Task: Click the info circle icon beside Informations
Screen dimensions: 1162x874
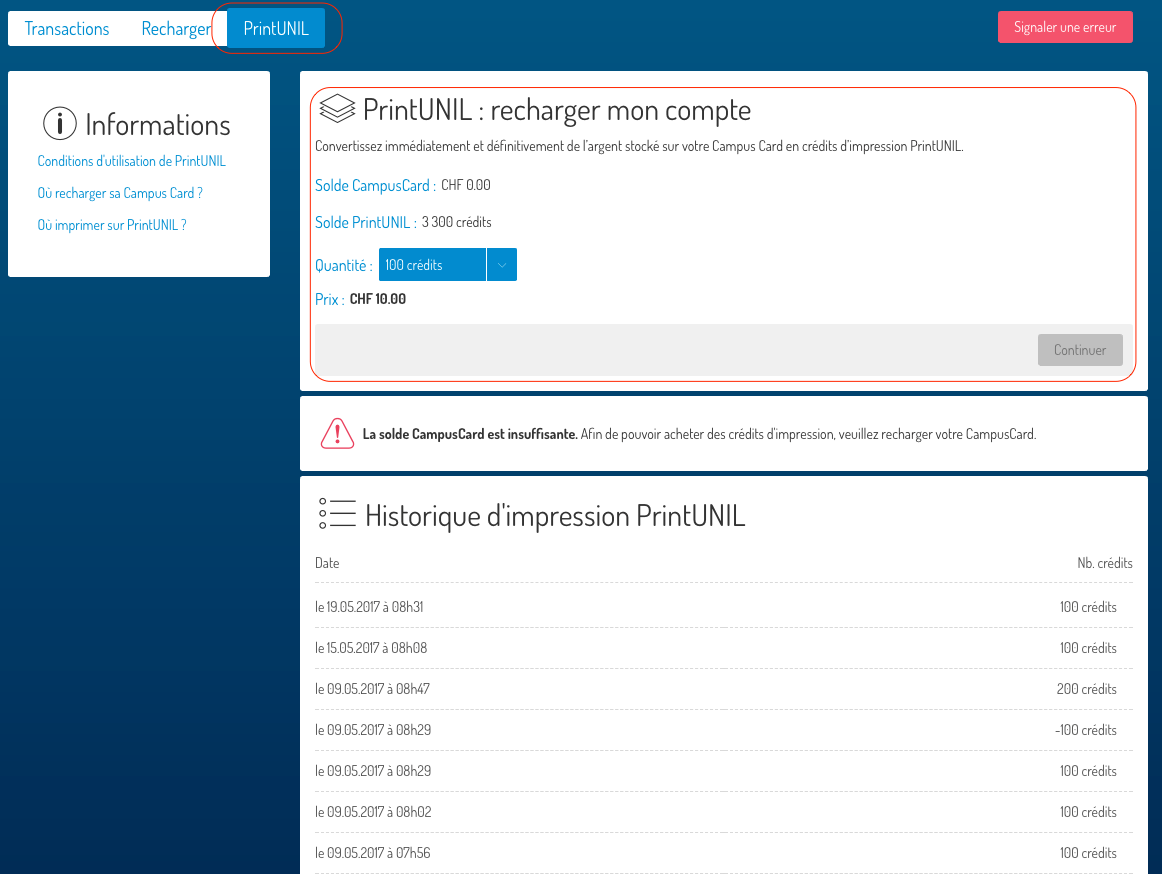Action: [x=60, y=124]
